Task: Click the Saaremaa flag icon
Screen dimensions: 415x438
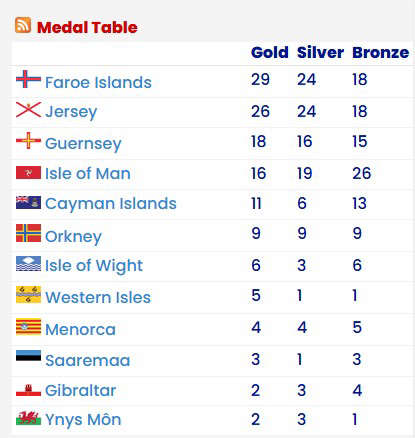Action: (28, 356)
